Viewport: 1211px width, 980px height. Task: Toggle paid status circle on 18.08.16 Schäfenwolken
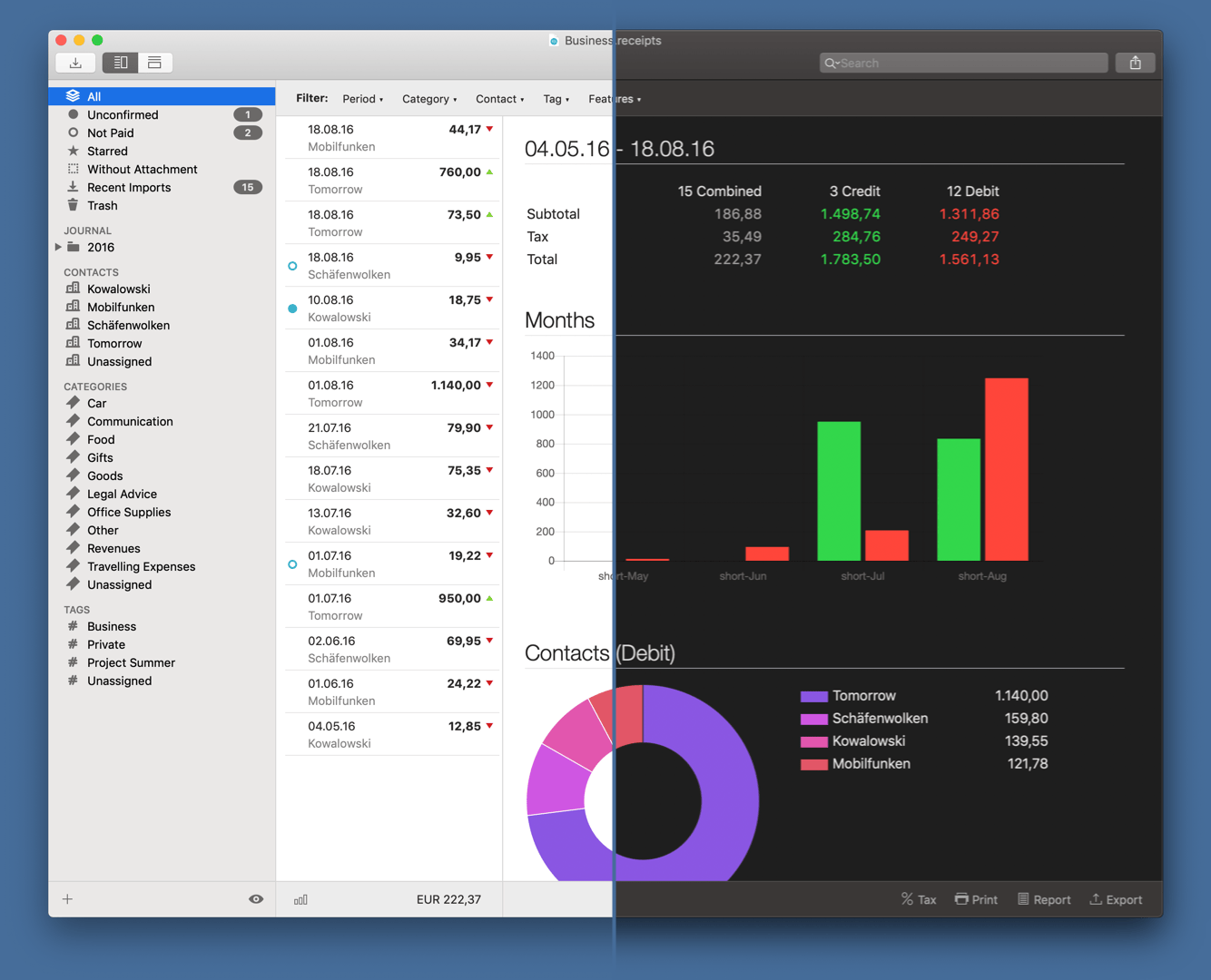(x=292, y=266)
